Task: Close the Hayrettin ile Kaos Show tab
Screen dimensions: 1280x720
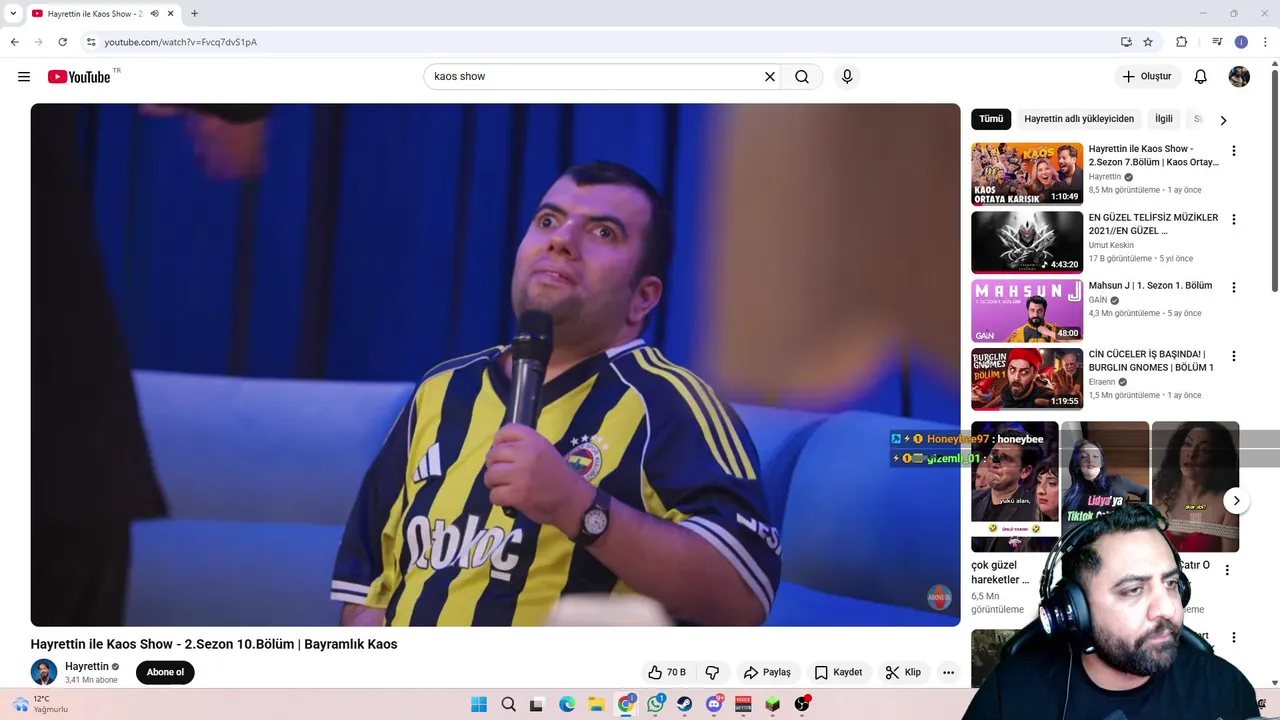Action: tap(170, 14)
